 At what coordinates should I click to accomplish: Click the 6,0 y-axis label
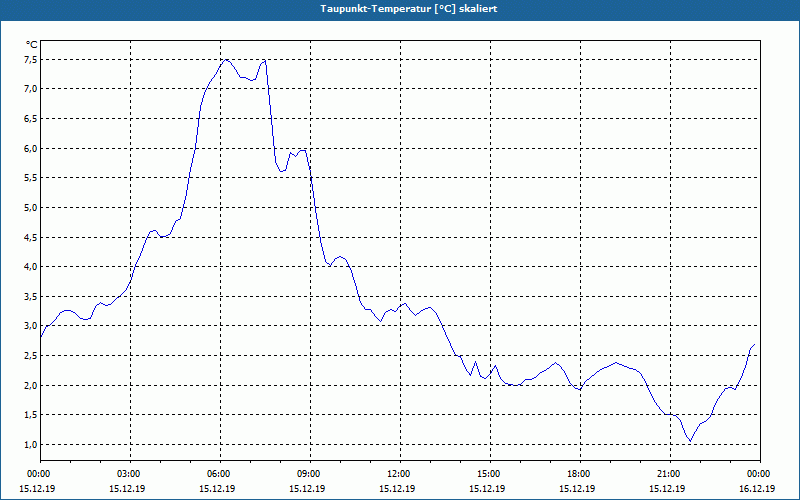[x=31, y=148]
